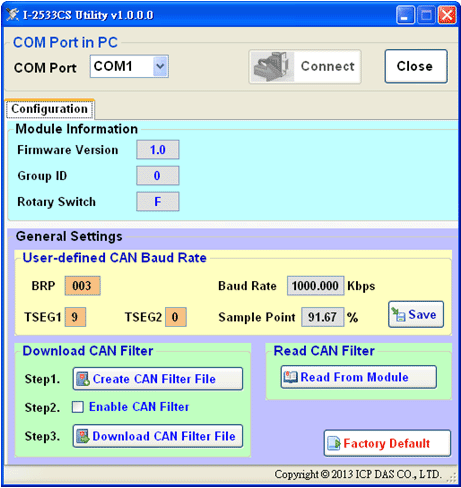This screenshot has width=461, height=488.
Task: Switch to the Configuration tab
Action: (50, 109)
